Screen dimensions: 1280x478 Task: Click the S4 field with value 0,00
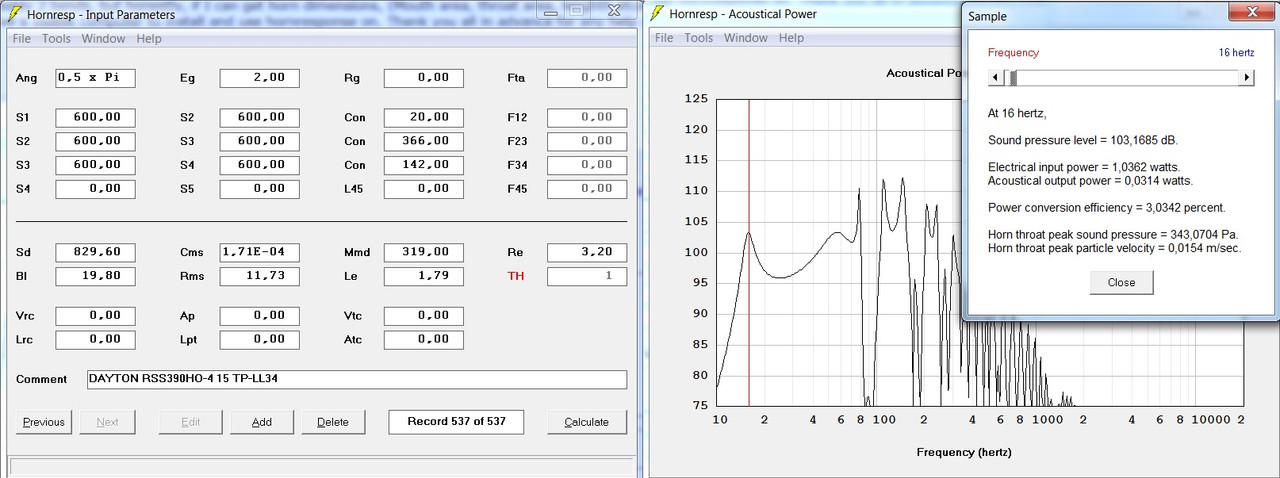(x=95, y=189)
